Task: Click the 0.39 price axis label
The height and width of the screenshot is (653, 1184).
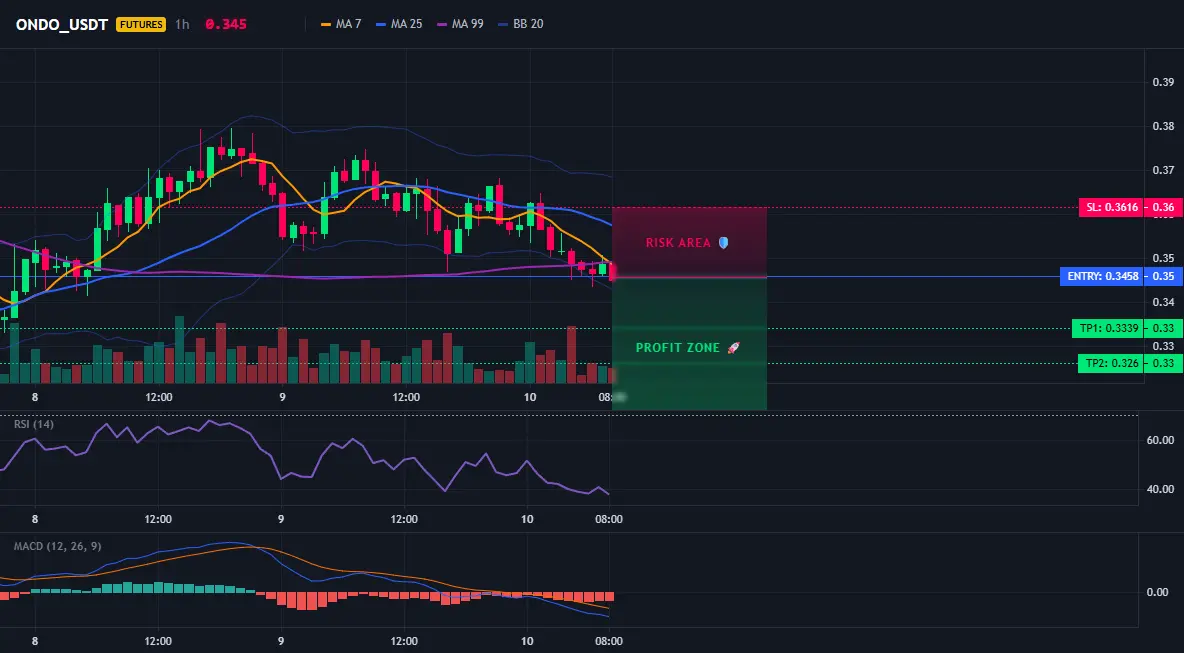Action: point(1163,82)
